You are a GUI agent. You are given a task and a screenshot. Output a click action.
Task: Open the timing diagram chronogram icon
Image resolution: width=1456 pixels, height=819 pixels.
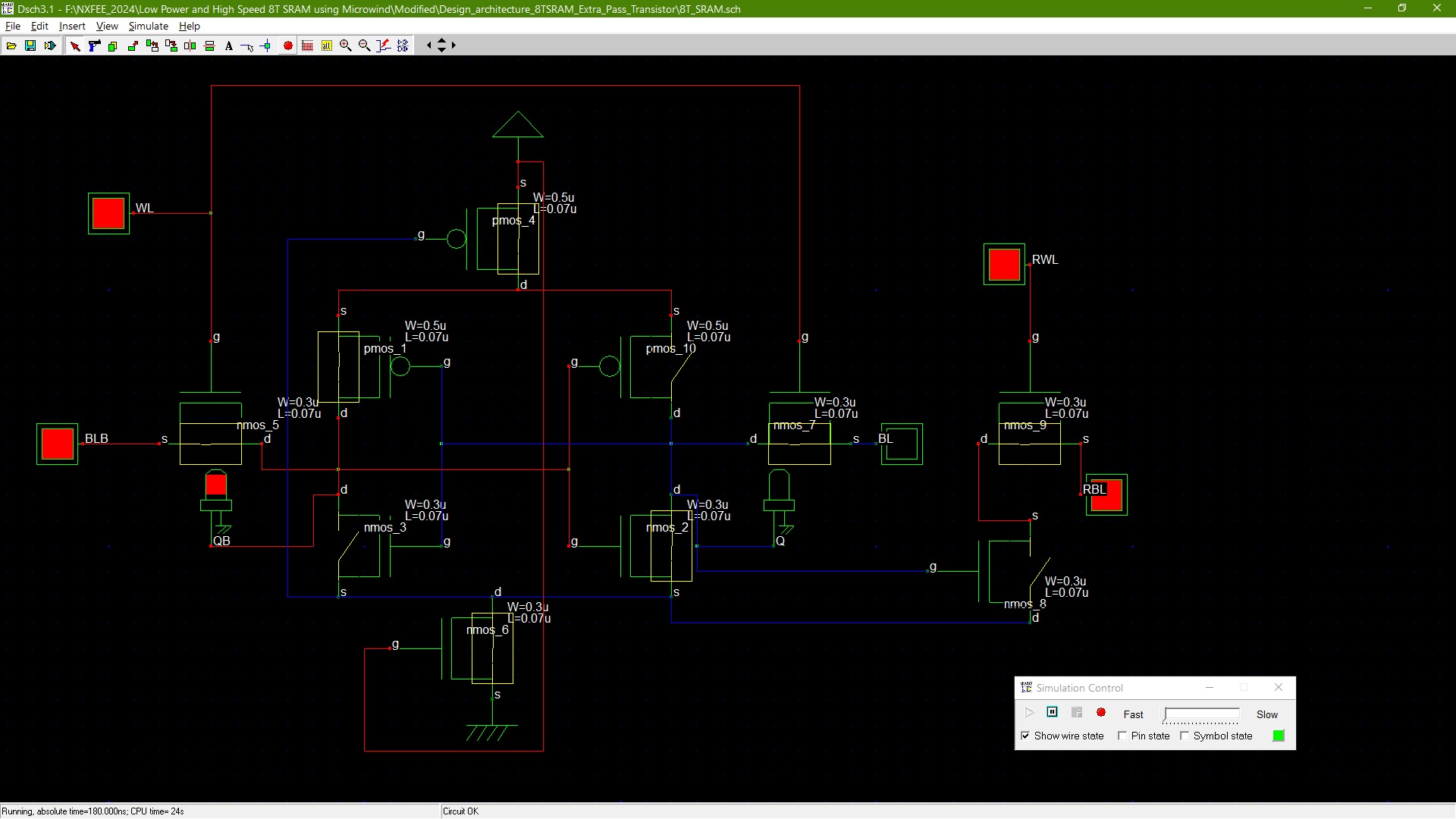coord(307,45)
